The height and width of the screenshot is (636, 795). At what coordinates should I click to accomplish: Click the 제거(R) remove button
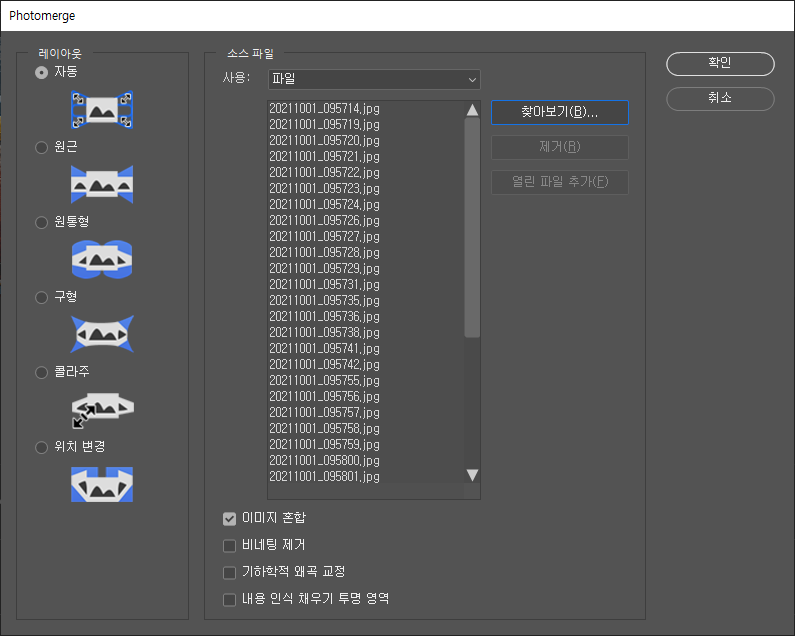pos(560,147)
